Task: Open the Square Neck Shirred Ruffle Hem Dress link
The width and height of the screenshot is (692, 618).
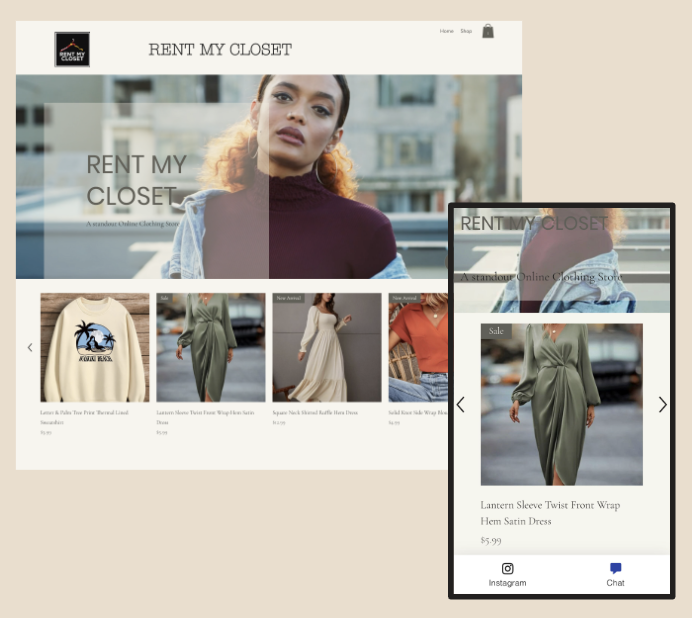Action: [314, 412]
